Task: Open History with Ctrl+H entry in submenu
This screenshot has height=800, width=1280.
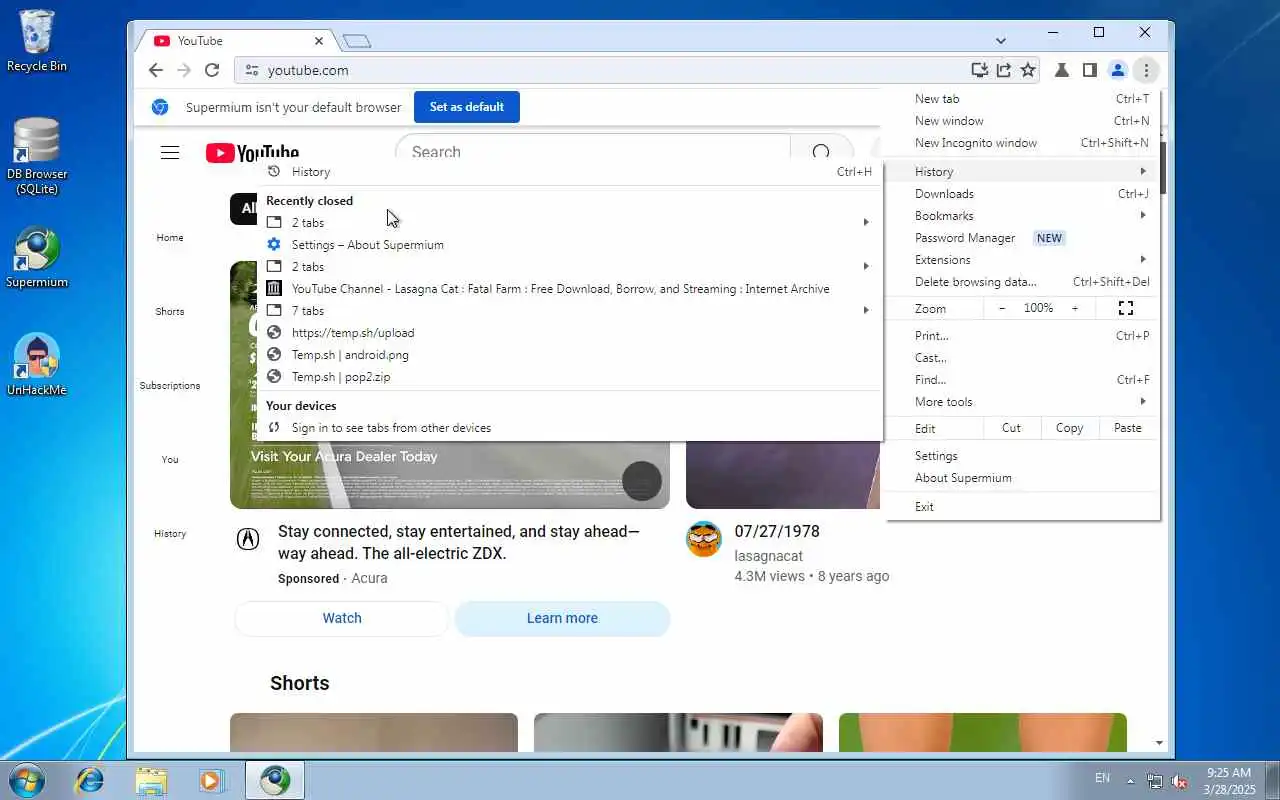Action: 570,172
